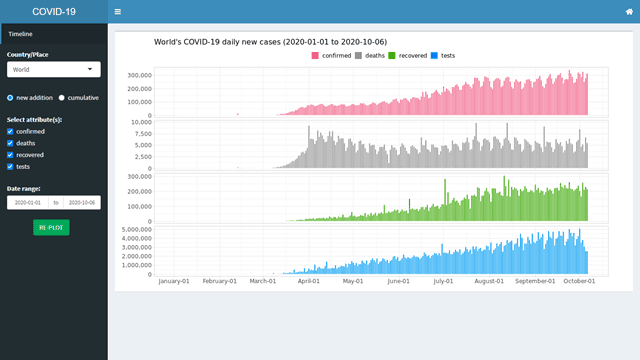Click the February-01 axis label

click(x=220, y=281)
